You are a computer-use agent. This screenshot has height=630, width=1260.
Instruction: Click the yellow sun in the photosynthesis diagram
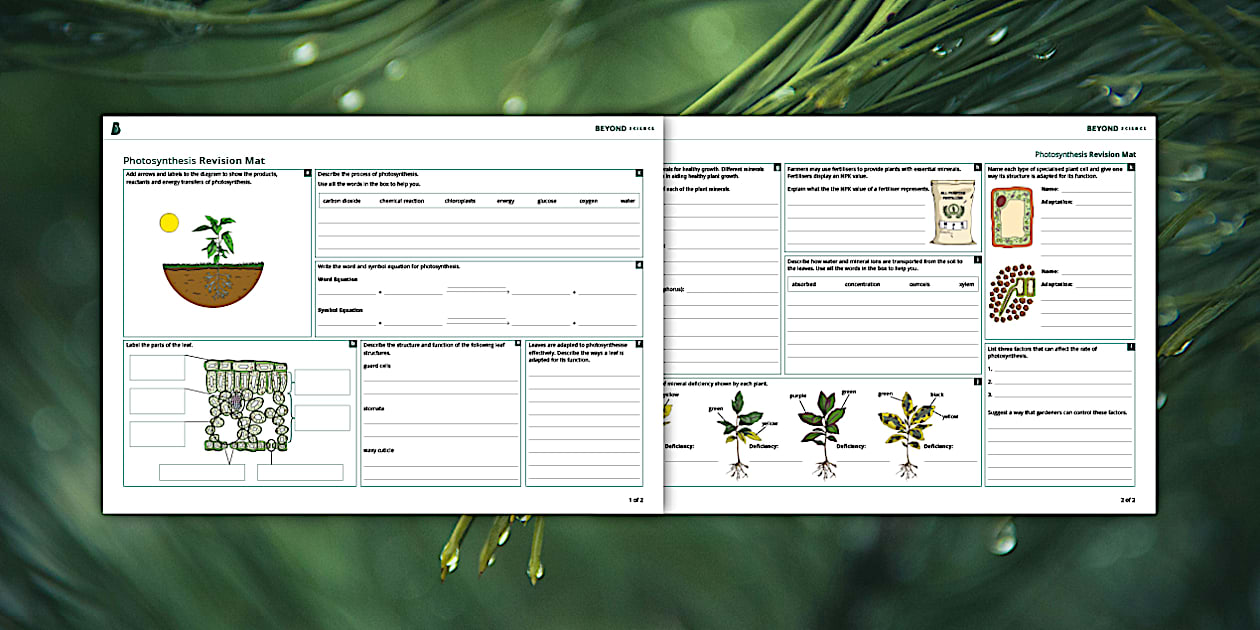point(169,221)
